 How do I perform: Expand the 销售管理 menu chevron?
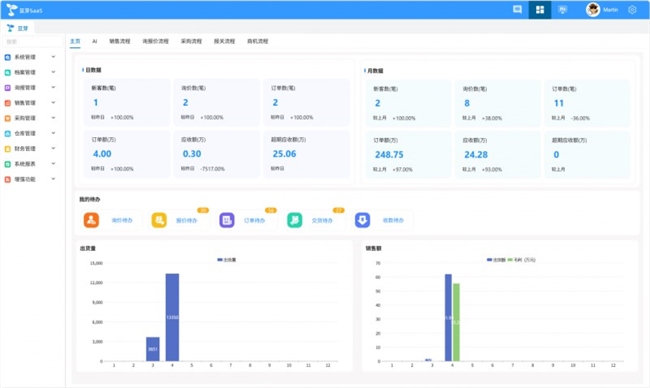click(x=53, y=103)
